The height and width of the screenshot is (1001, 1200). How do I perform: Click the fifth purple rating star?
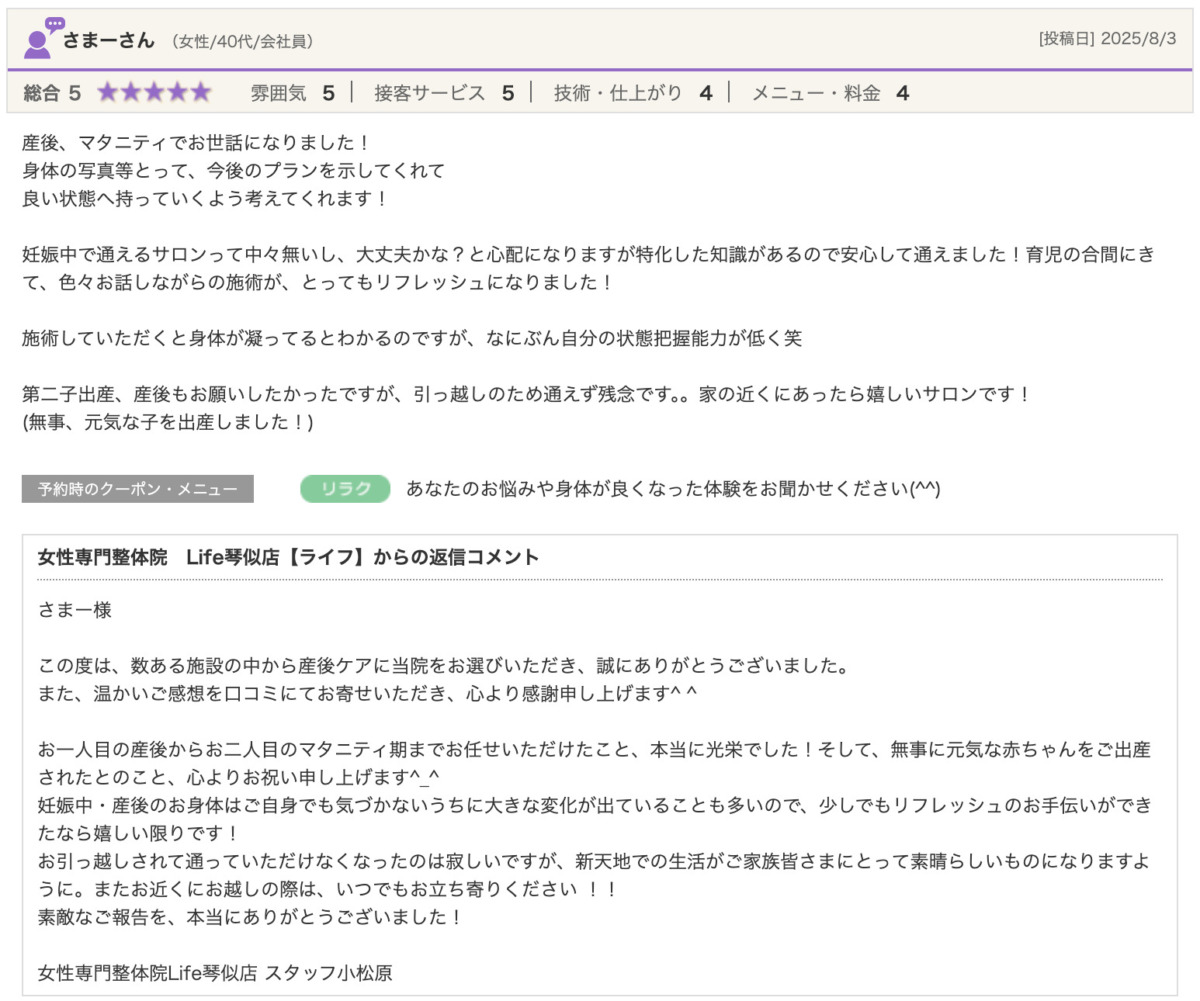click(x=201, y=93)
